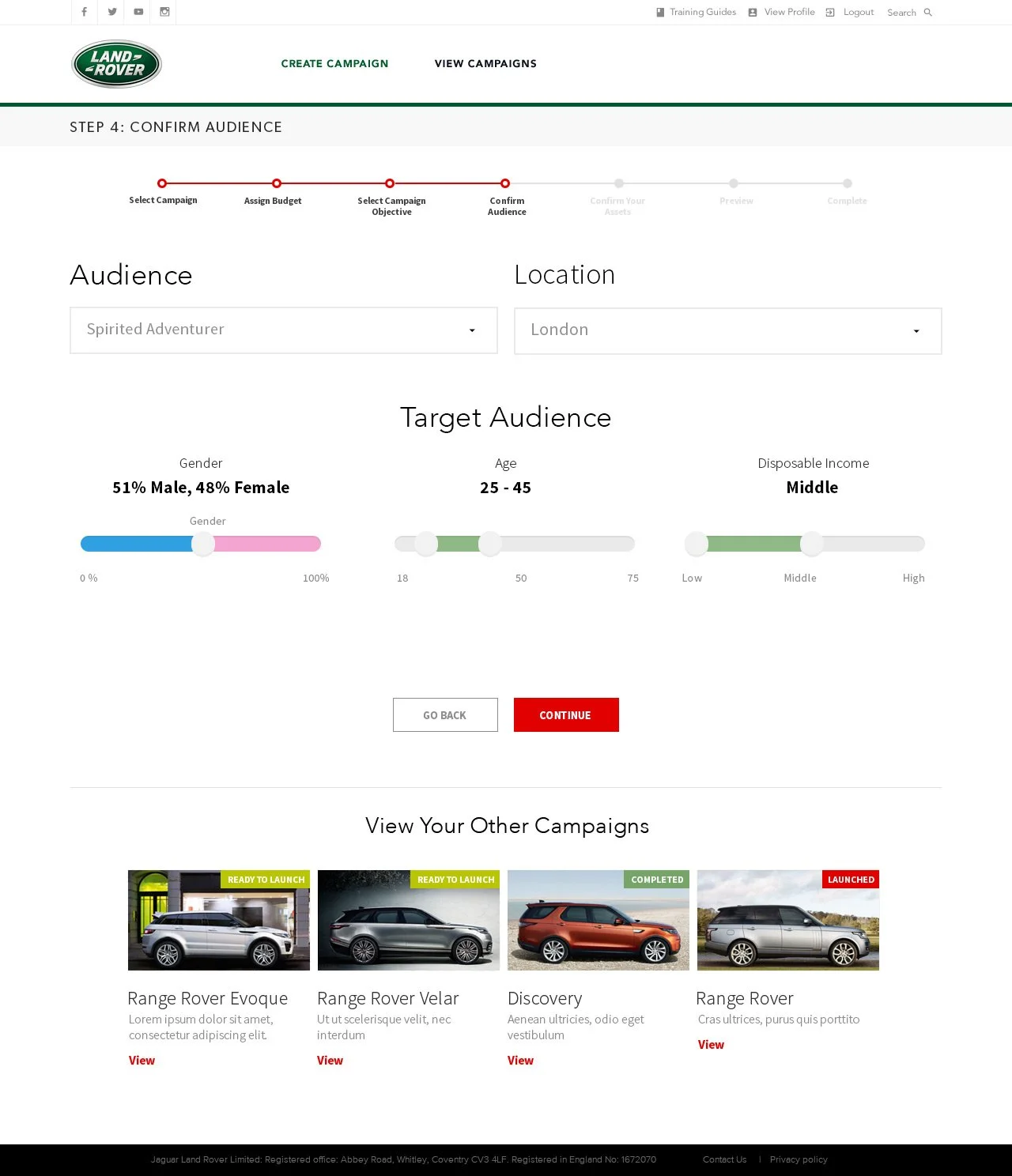Click the Confirm Your Assets step marker

coord(619,183)
